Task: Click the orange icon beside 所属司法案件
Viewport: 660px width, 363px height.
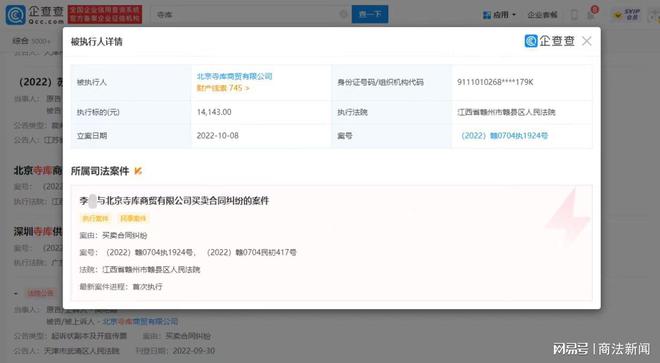Action: click(x=138, y=171)
